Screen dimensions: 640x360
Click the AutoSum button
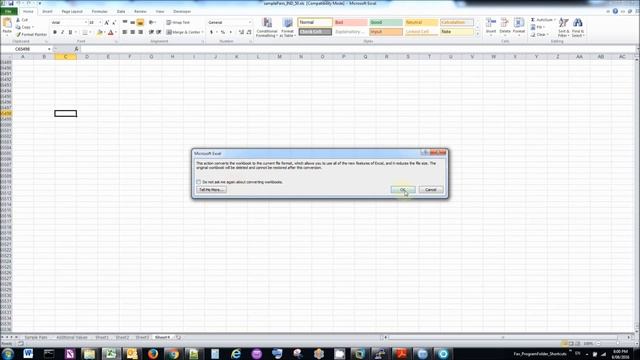[542, 20]
